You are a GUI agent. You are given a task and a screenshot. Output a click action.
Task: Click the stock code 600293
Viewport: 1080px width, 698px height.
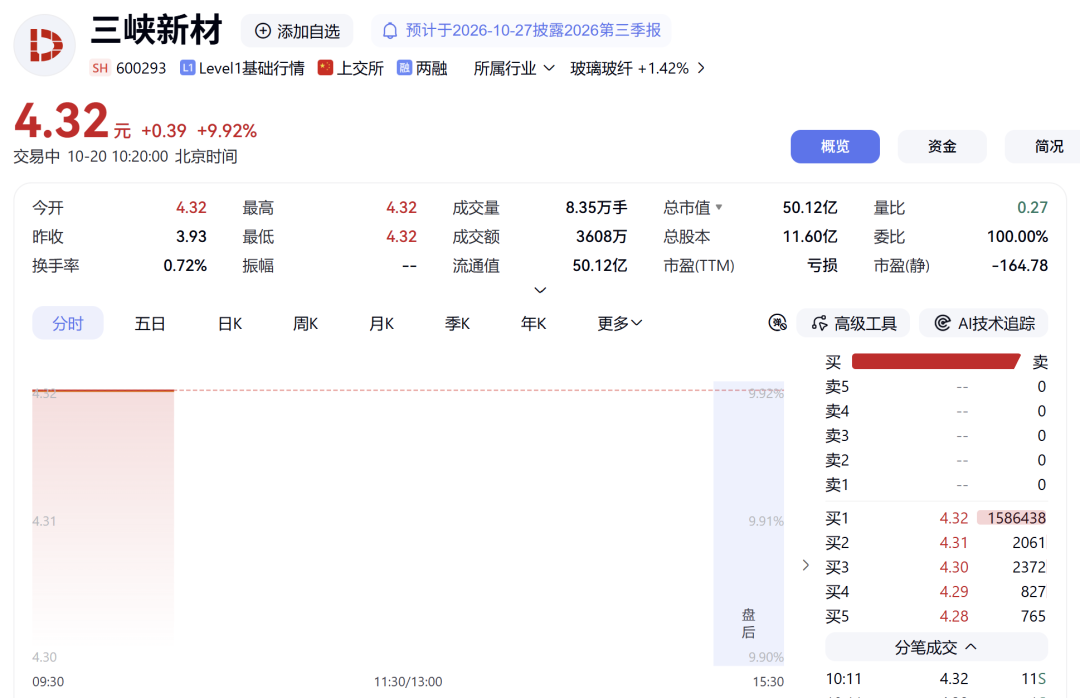point(141,68)
